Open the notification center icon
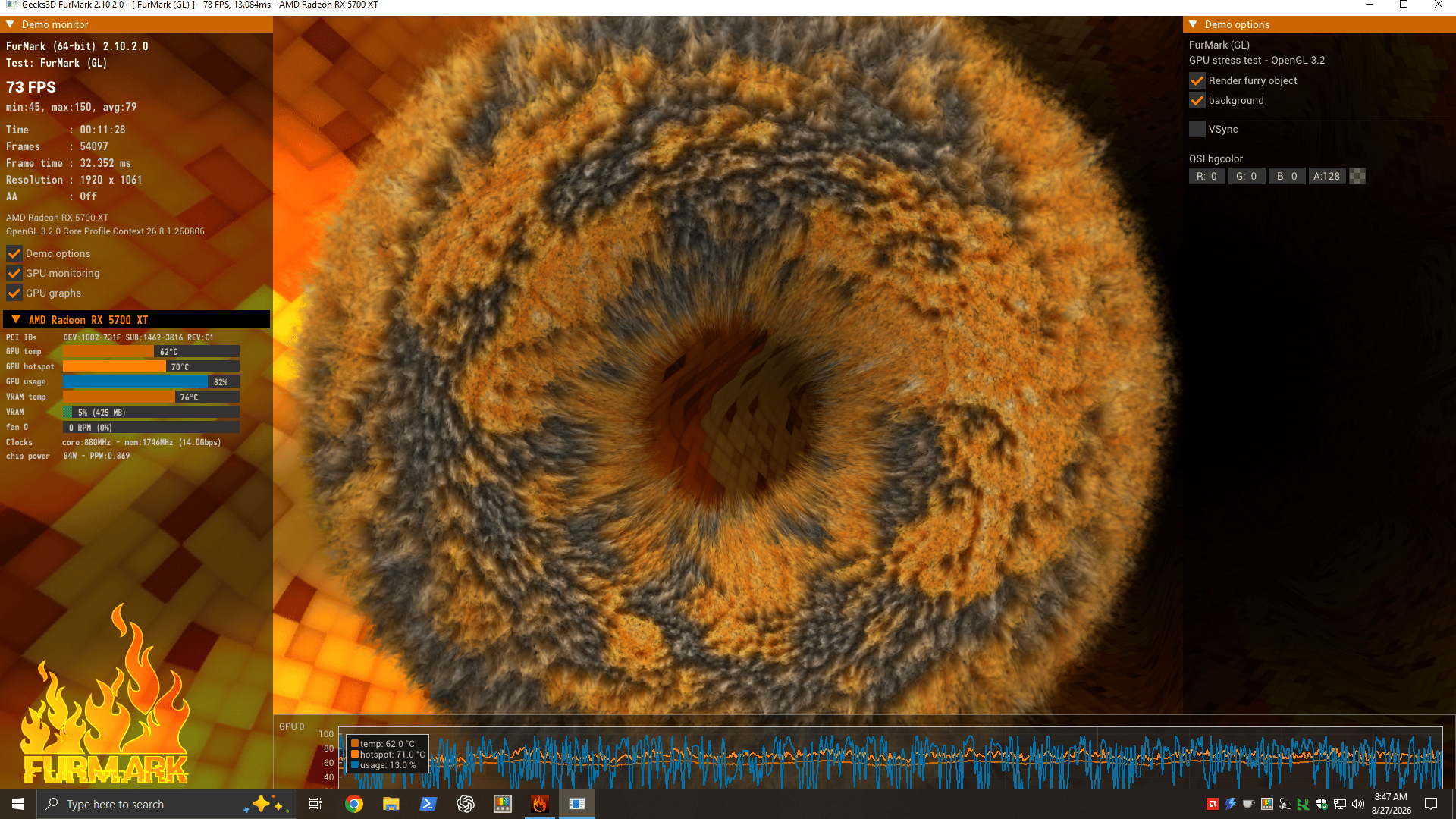The height and width of the screenshot is (819, 1456). coord(1431,804)
